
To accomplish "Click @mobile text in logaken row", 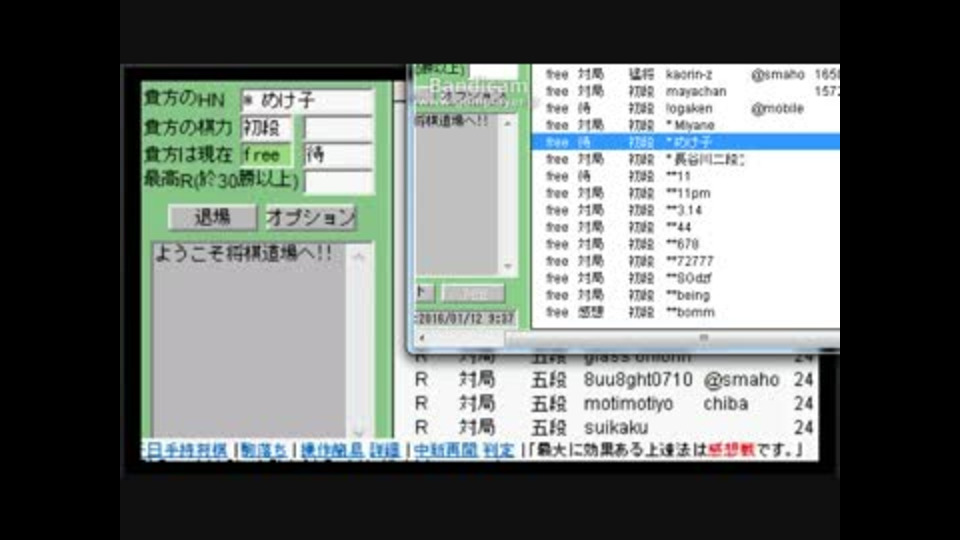I will coord(777,108).
